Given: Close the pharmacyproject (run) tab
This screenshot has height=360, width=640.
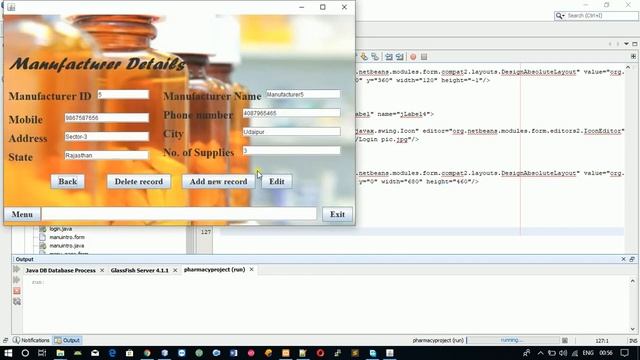Looking at the screenshot, I should pos(251,270).
